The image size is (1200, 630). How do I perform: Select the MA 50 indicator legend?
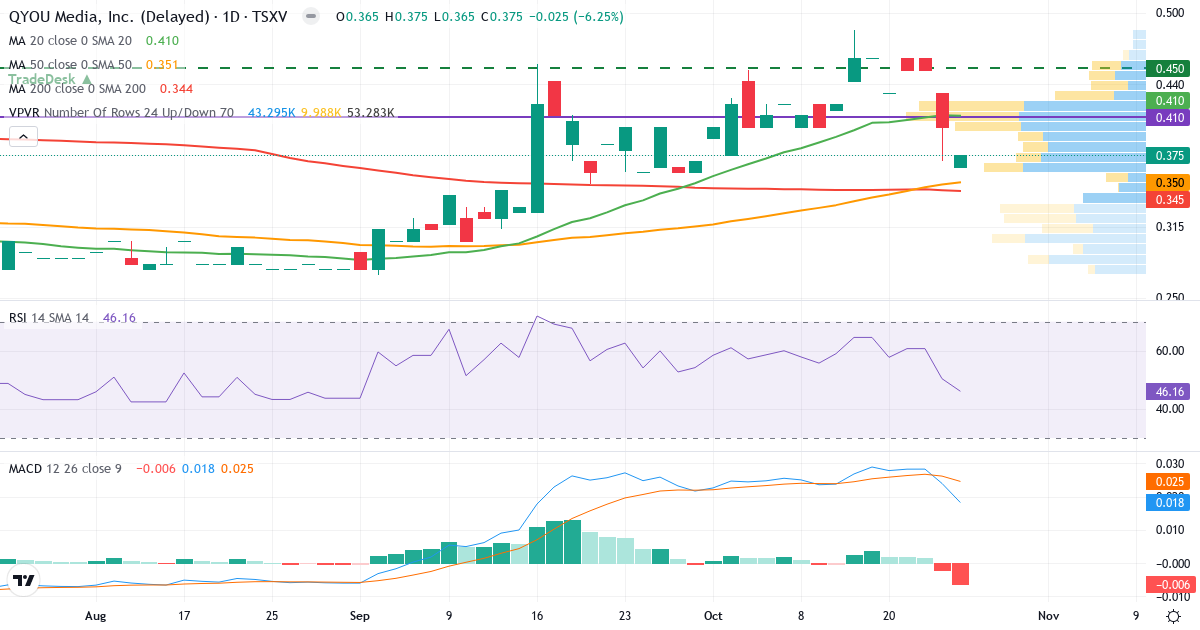pos(70,65)
